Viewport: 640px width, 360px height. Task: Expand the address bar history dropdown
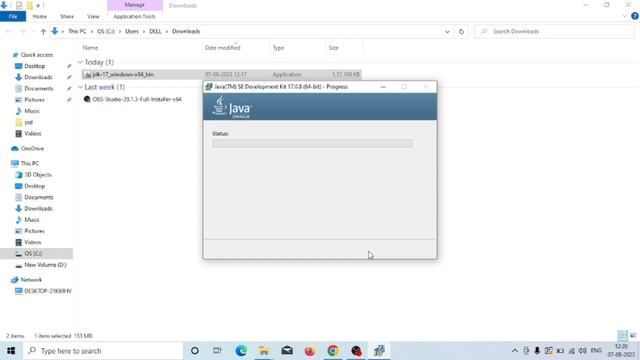(447, 31)
